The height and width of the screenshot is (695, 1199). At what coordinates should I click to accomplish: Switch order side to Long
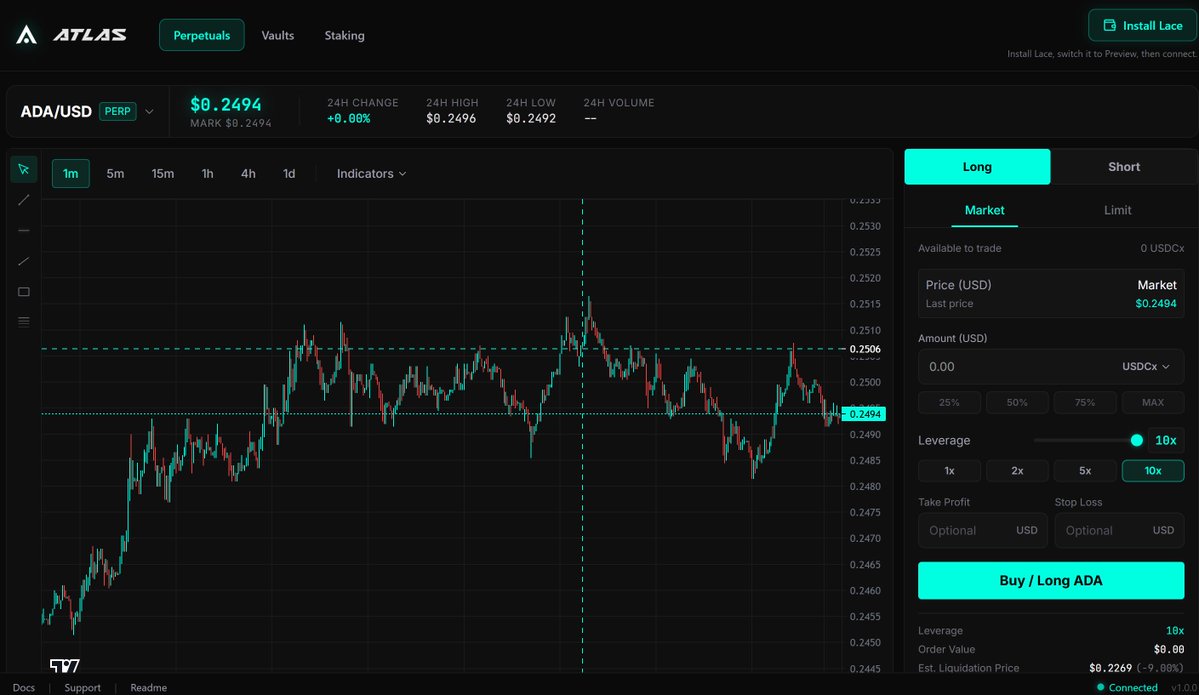coord(977,167)
